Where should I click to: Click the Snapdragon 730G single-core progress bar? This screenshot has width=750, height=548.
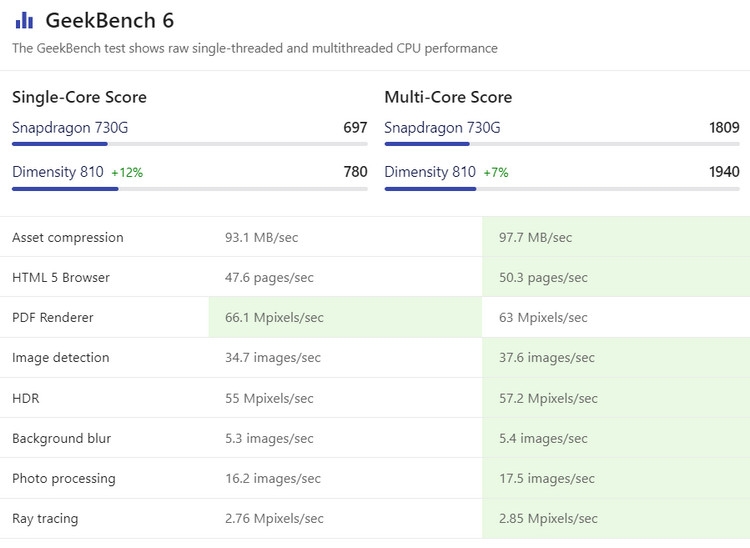(x=189, y=144)
